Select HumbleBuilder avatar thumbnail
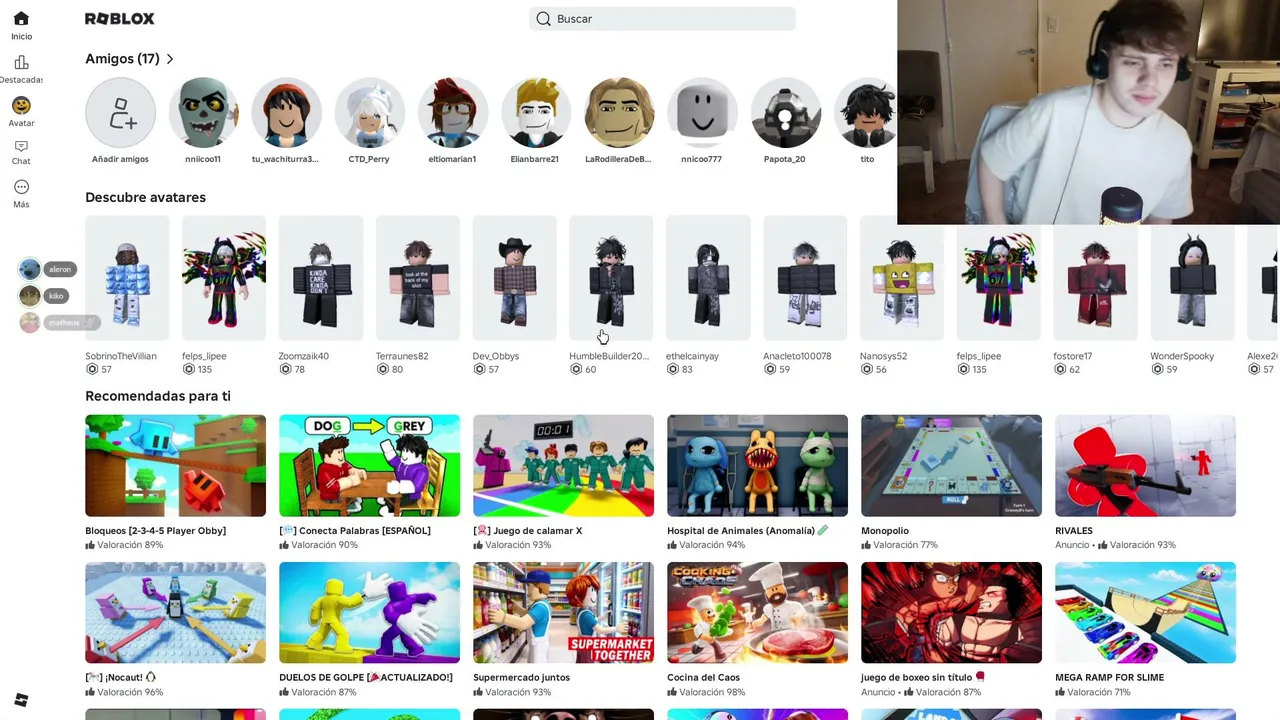 point(611,278)
